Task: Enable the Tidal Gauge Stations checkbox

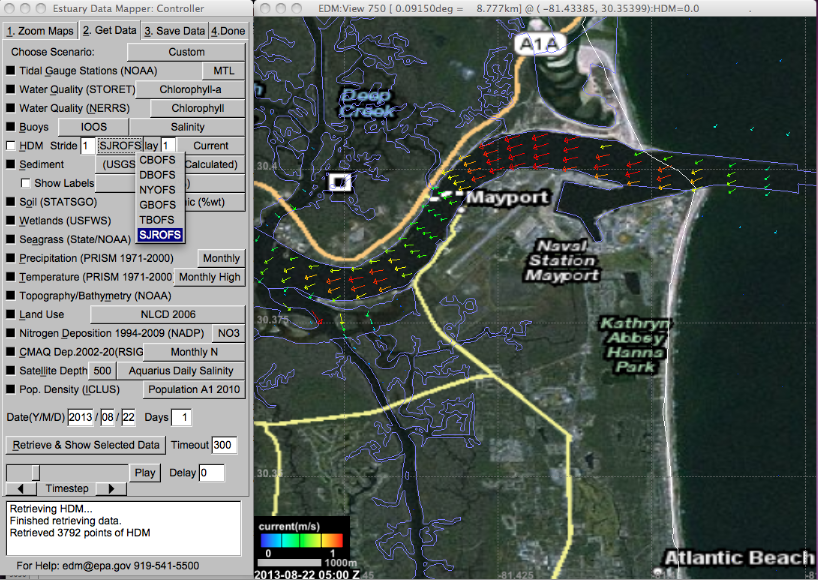Action: tap(11, 71)
